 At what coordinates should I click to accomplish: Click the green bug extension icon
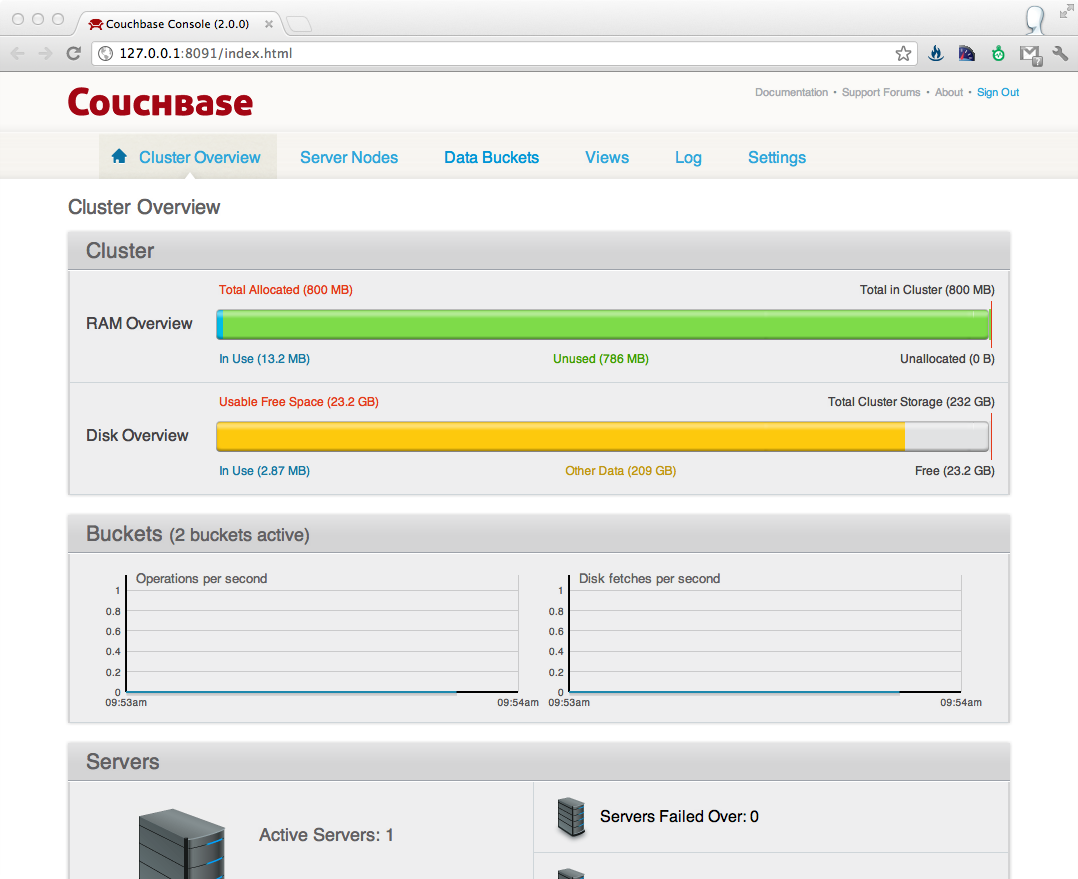pyautogui.click(x=998, y=54)
